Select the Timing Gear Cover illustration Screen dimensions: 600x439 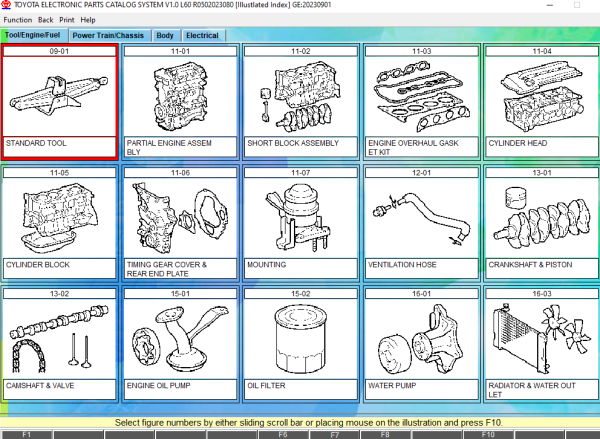click(180, 218)
